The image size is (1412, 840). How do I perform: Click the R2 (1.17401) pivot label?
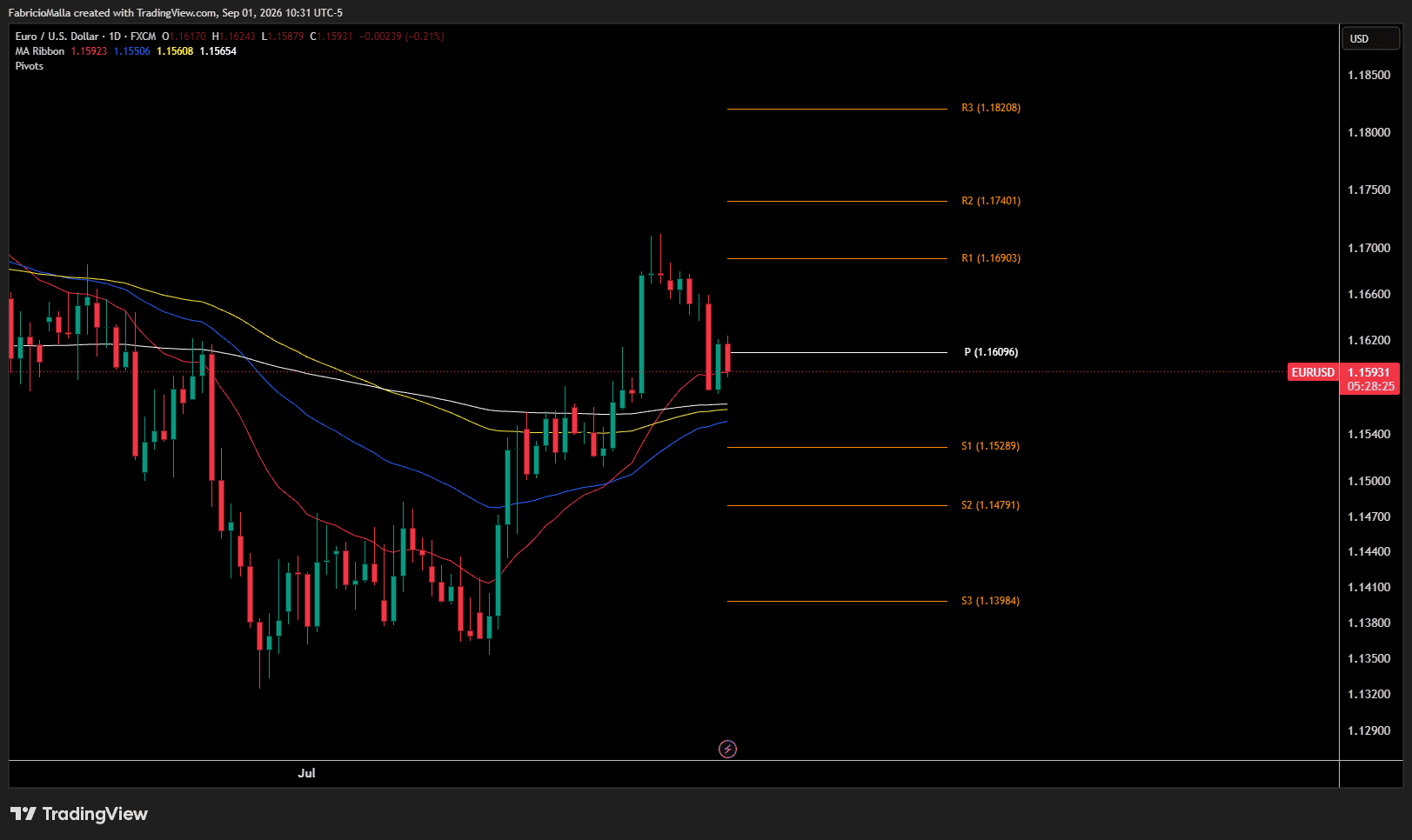[991, 201]
